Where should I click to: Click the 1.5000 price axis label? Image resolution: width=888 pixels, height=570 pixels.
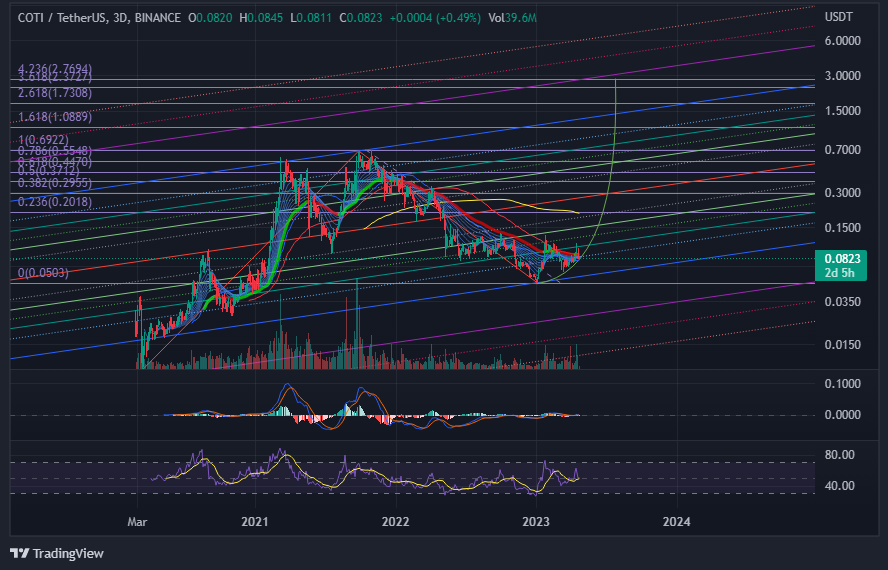pos(843,111)
